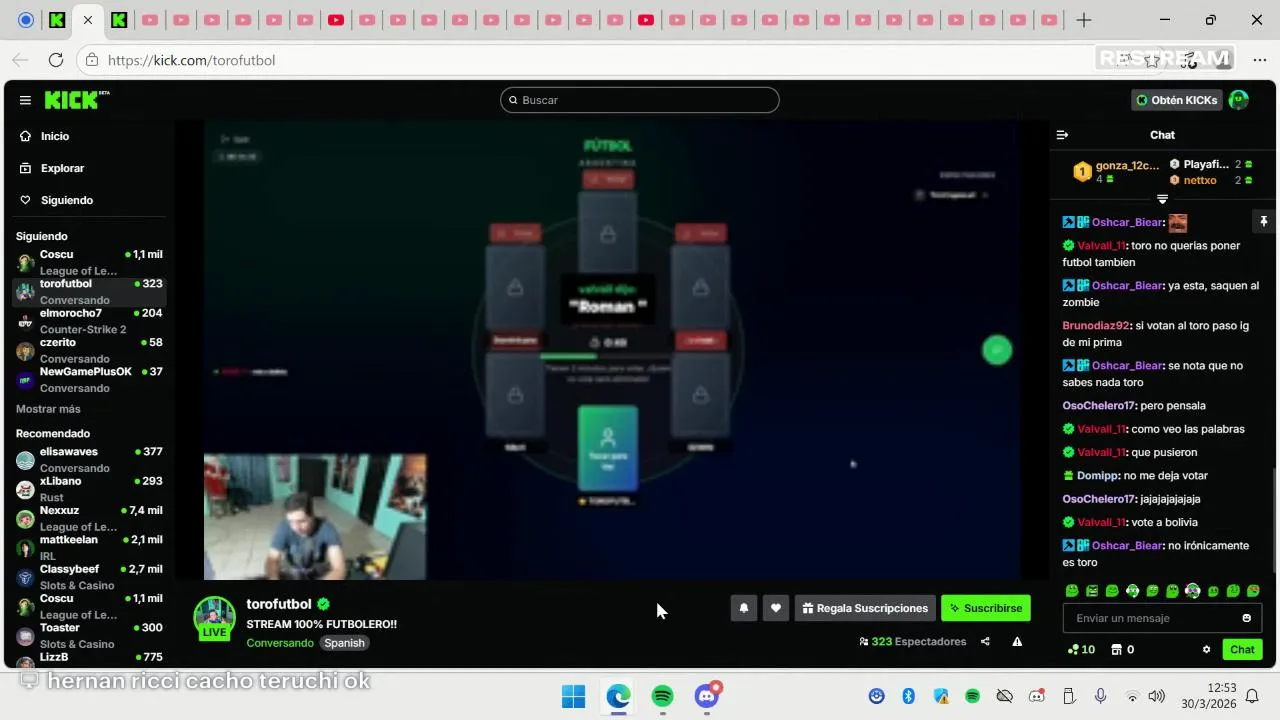Screen dimensions: 1280x720
Task: Send message with green Chat button
Action: coord(1242,649)
